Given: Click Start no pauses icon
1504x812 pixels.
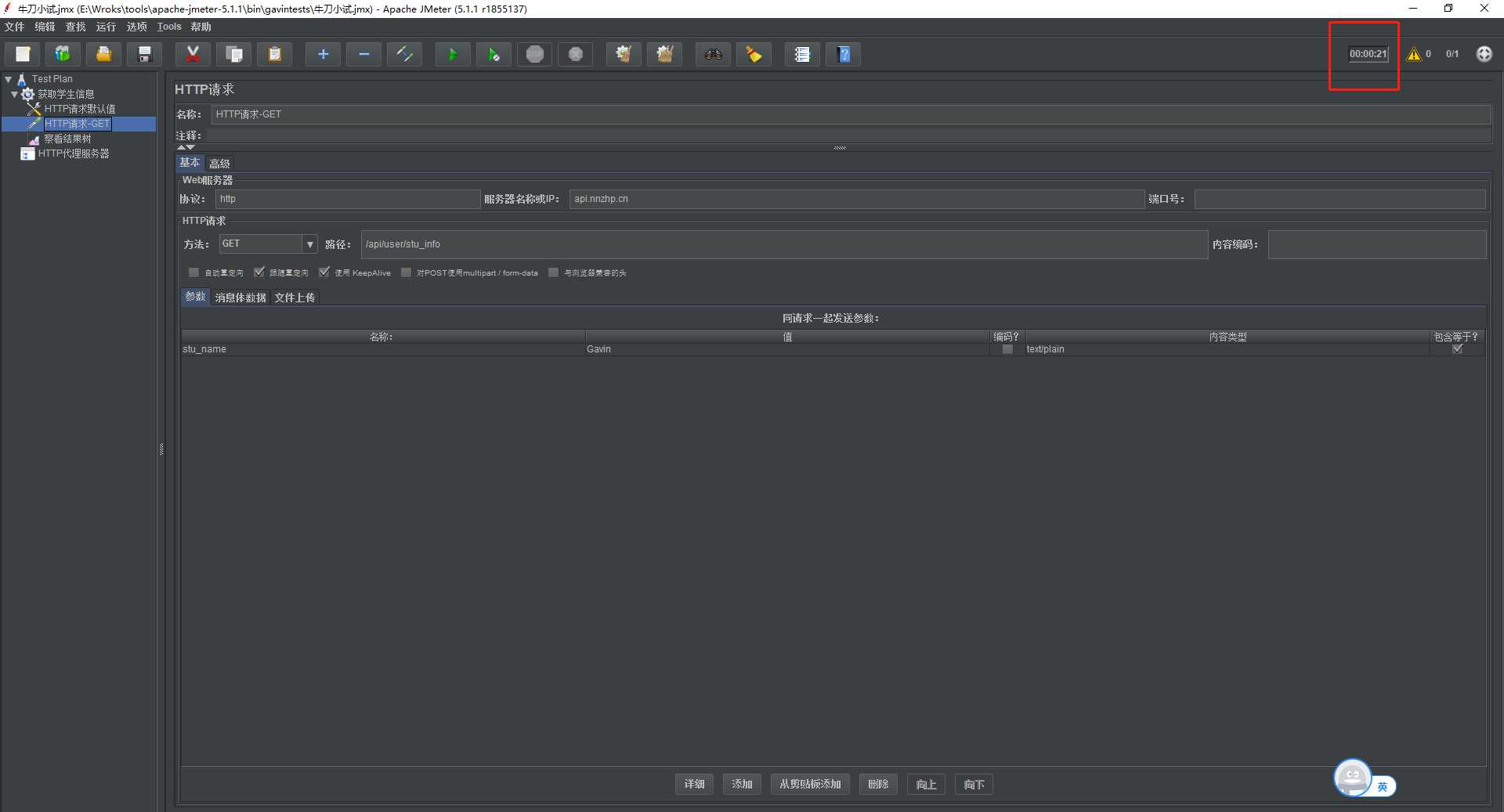Looking at the screenshot, I should click(493, 54).
